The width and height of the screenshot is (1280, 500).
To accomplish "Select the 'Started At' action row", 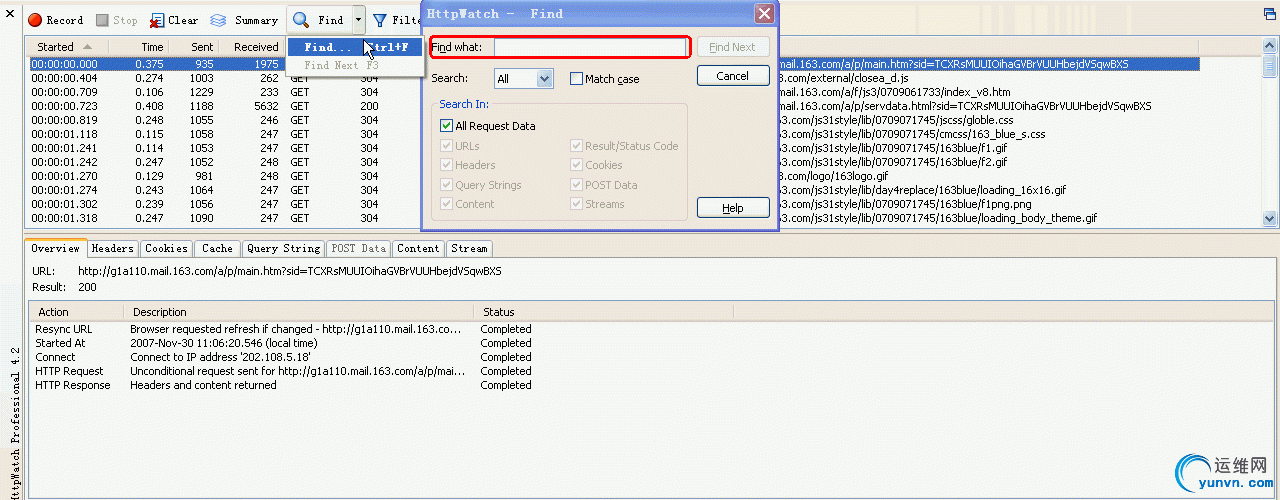I will tap(652, 343).
